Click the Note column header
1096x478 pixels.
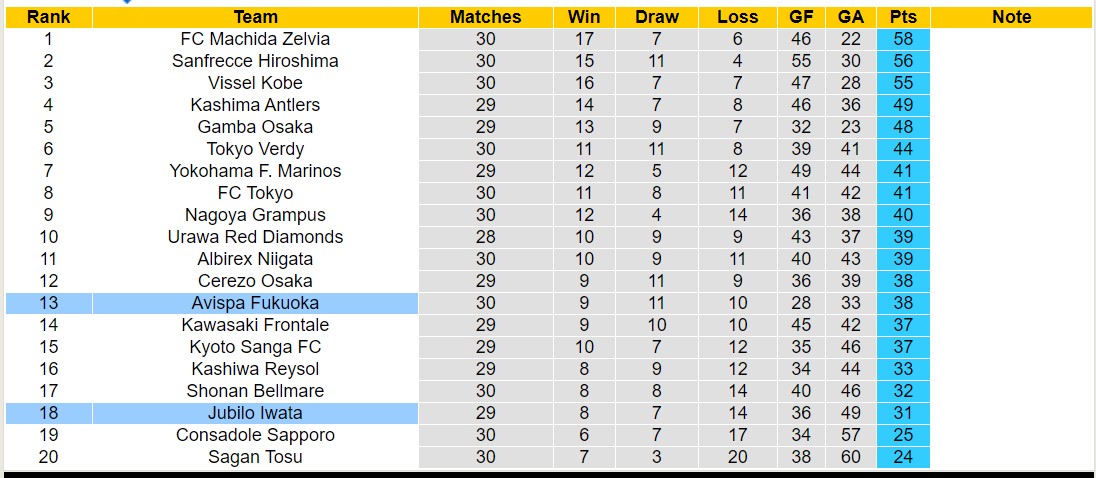tap(1011, 17)
